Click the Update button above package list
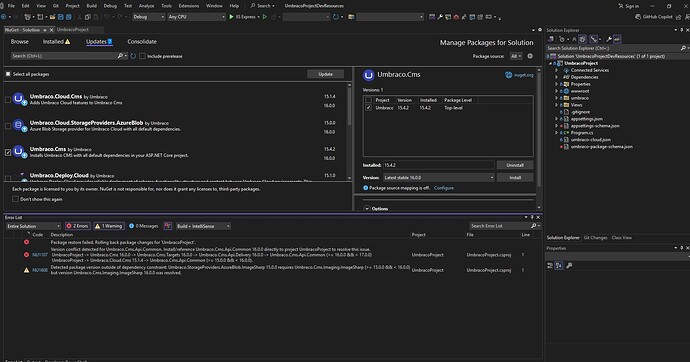This screenshot has width=690, height=362. coord(325,74)
